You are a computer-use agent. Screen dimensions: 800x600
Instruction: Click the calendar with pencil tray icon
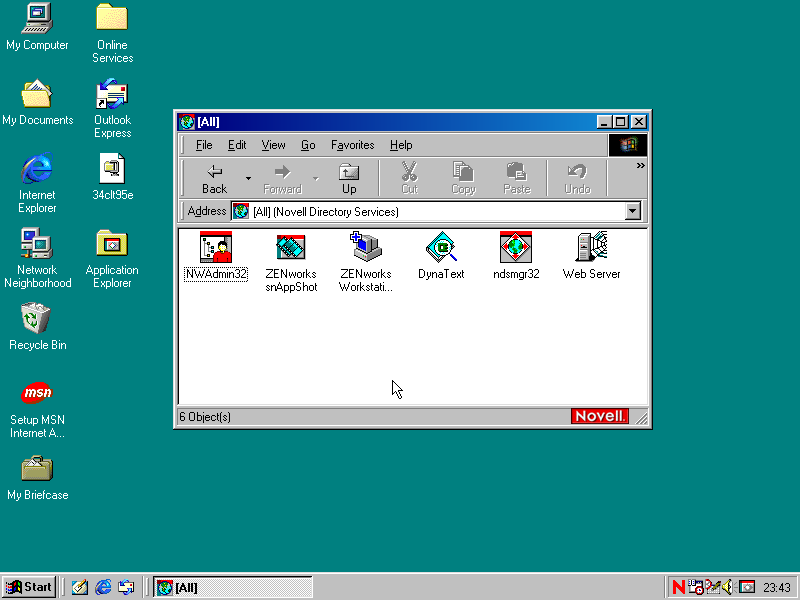[x=712, y=587]
